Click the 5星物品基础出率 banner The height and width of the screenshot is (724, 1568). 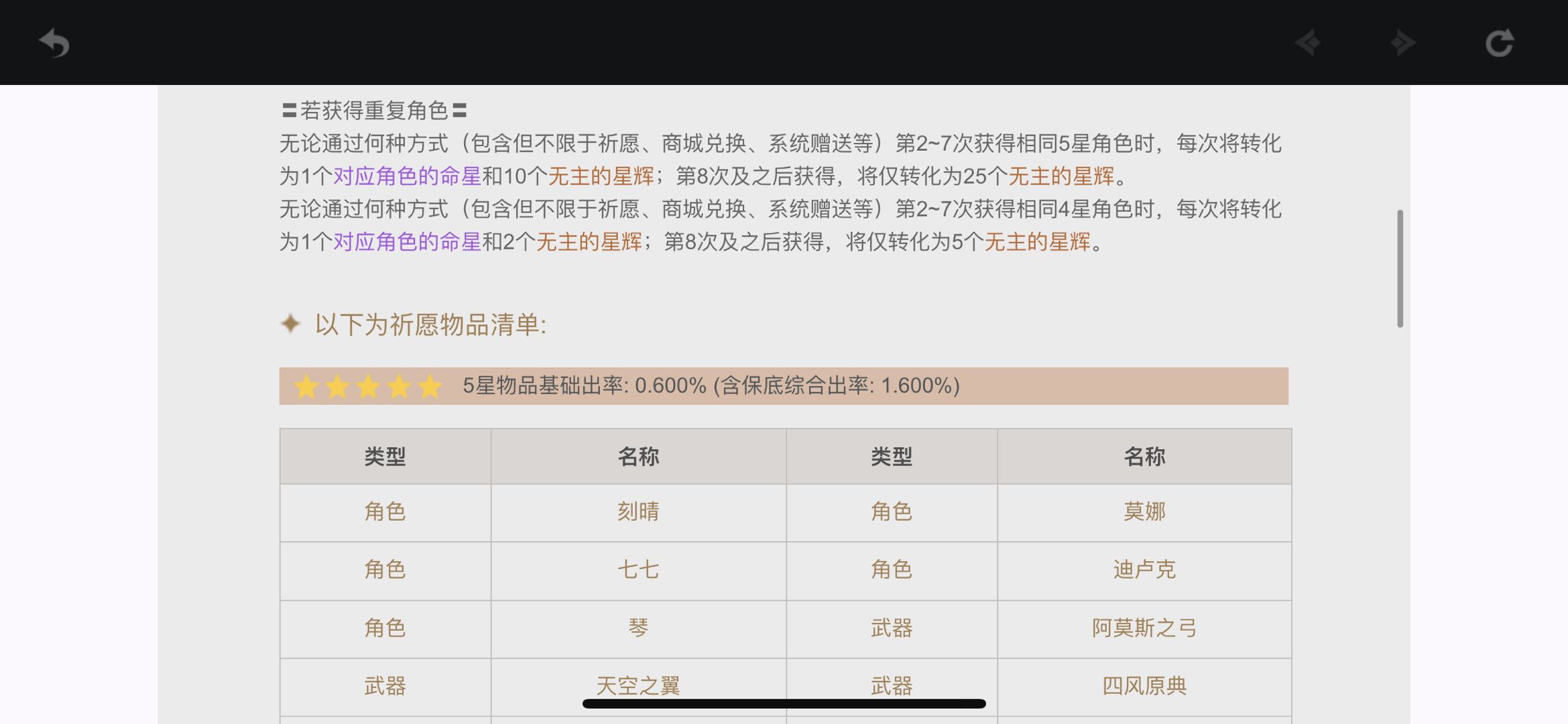click(x=711, y=386)
